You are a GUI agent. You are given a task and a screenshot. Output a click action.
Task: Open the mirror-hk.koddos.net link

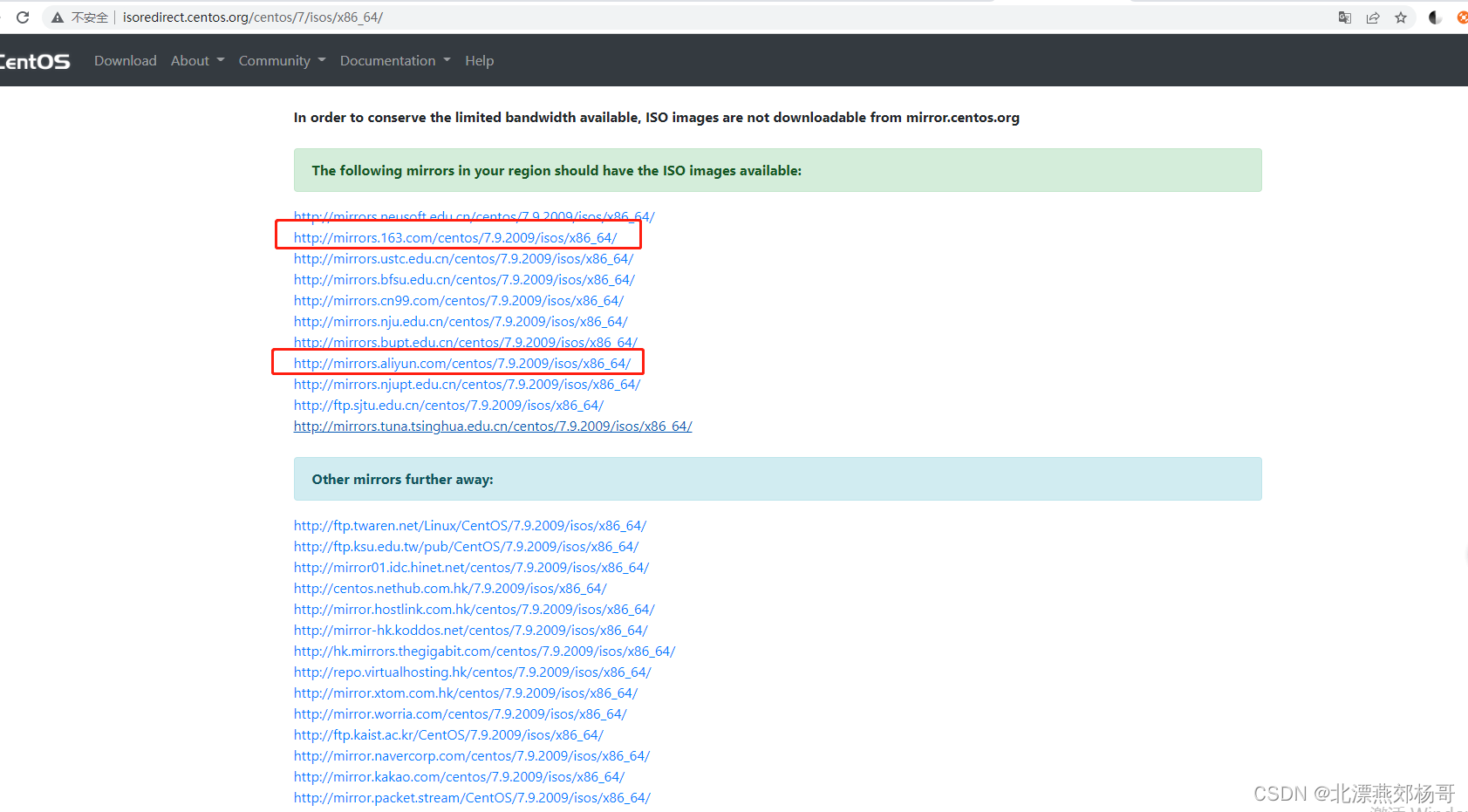pos(471,630)
